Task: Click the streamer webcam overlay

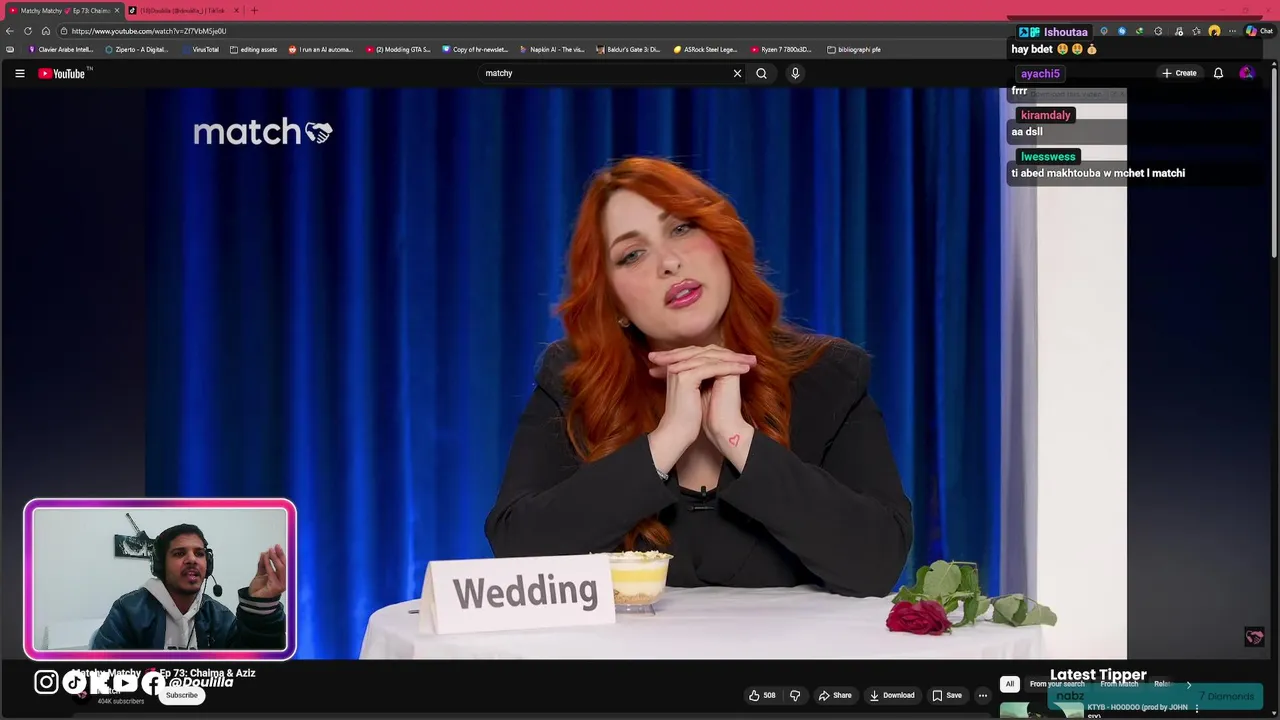Action: tap(160, 580)
